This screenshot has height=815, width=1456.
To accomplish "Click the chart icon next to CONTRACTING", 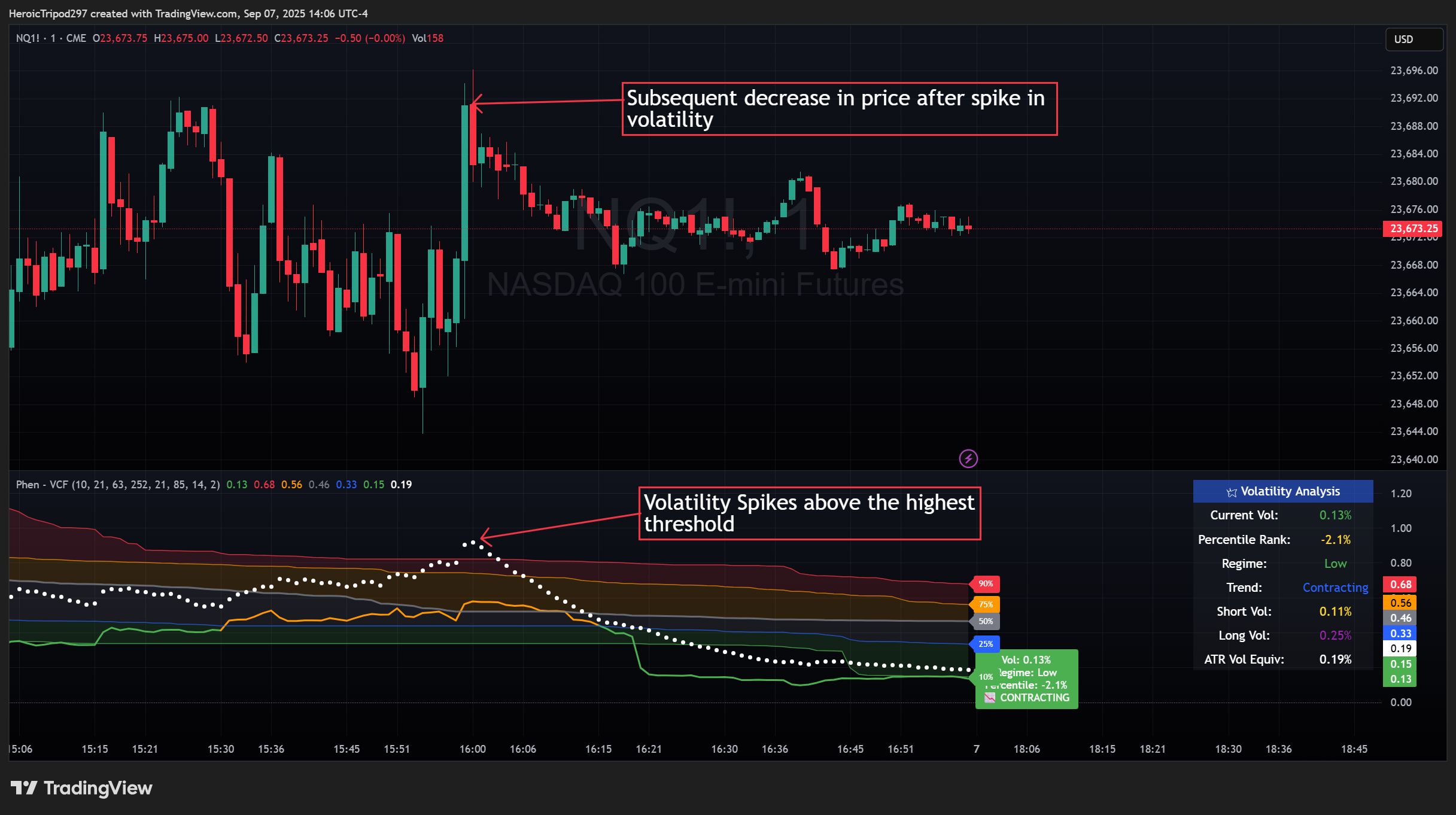I will point(990,698).
